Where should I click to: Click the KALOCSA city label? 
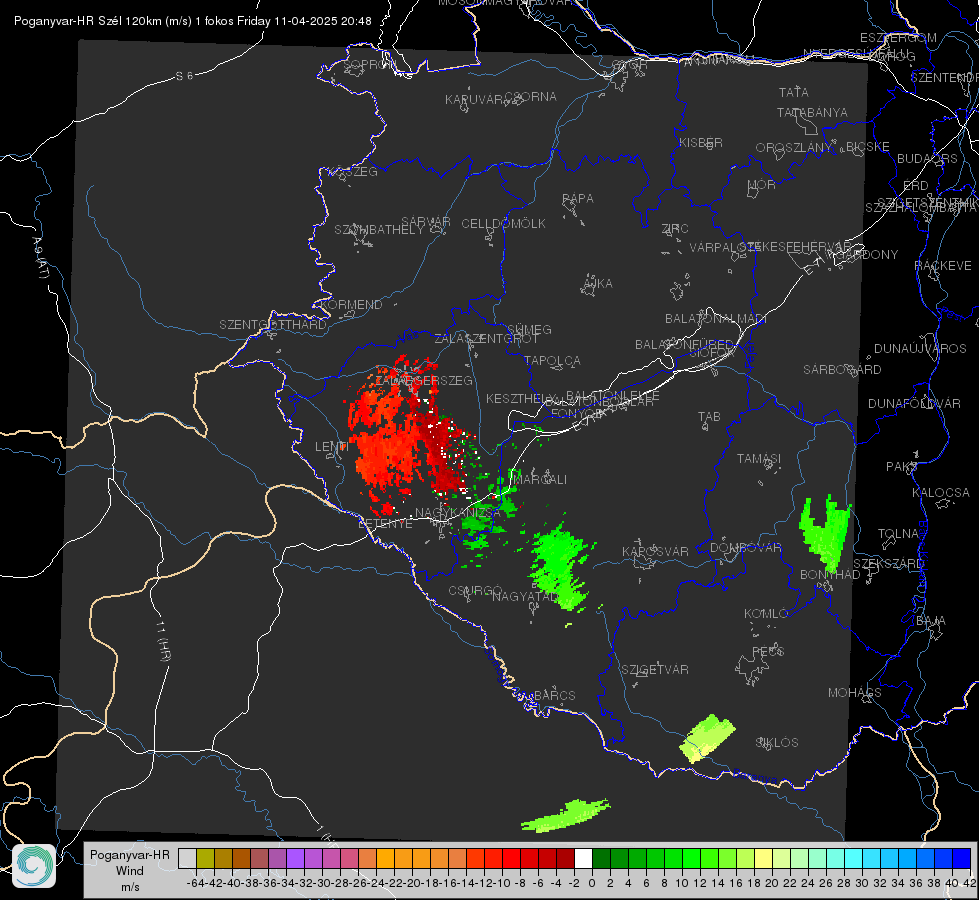click(x=940, y=492)
